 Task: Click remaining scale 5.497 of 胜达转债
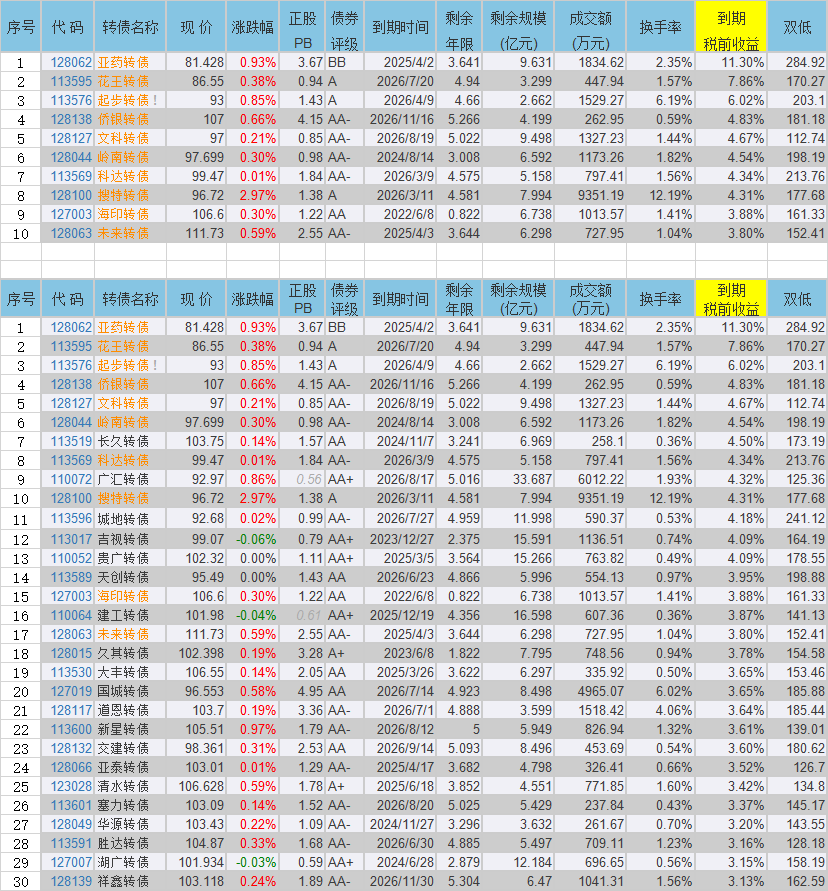(x=535, y=844)
